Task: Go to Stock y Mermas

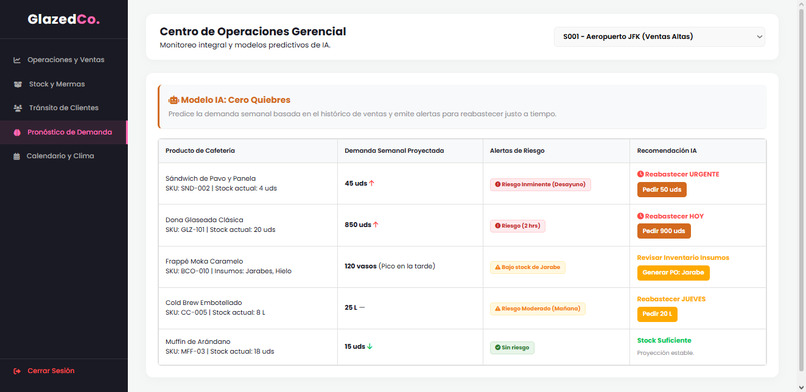Action: click(x=64, y=84)
